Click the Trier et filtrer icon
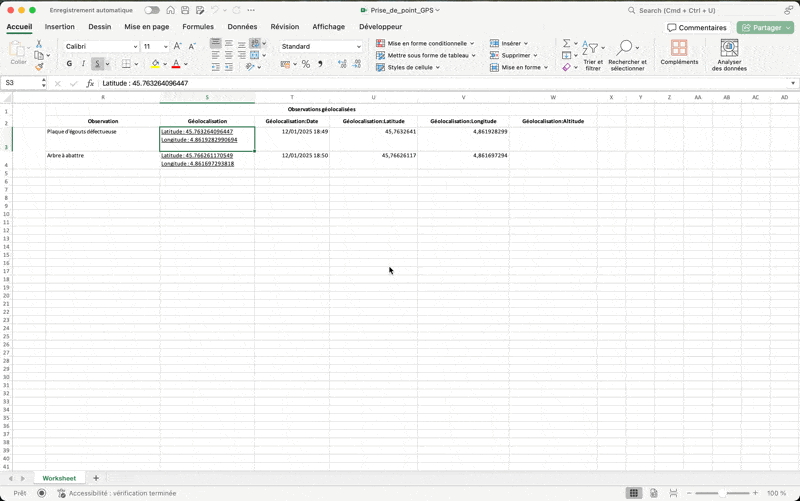Viewport: 800px width, 501px height. 592,49
